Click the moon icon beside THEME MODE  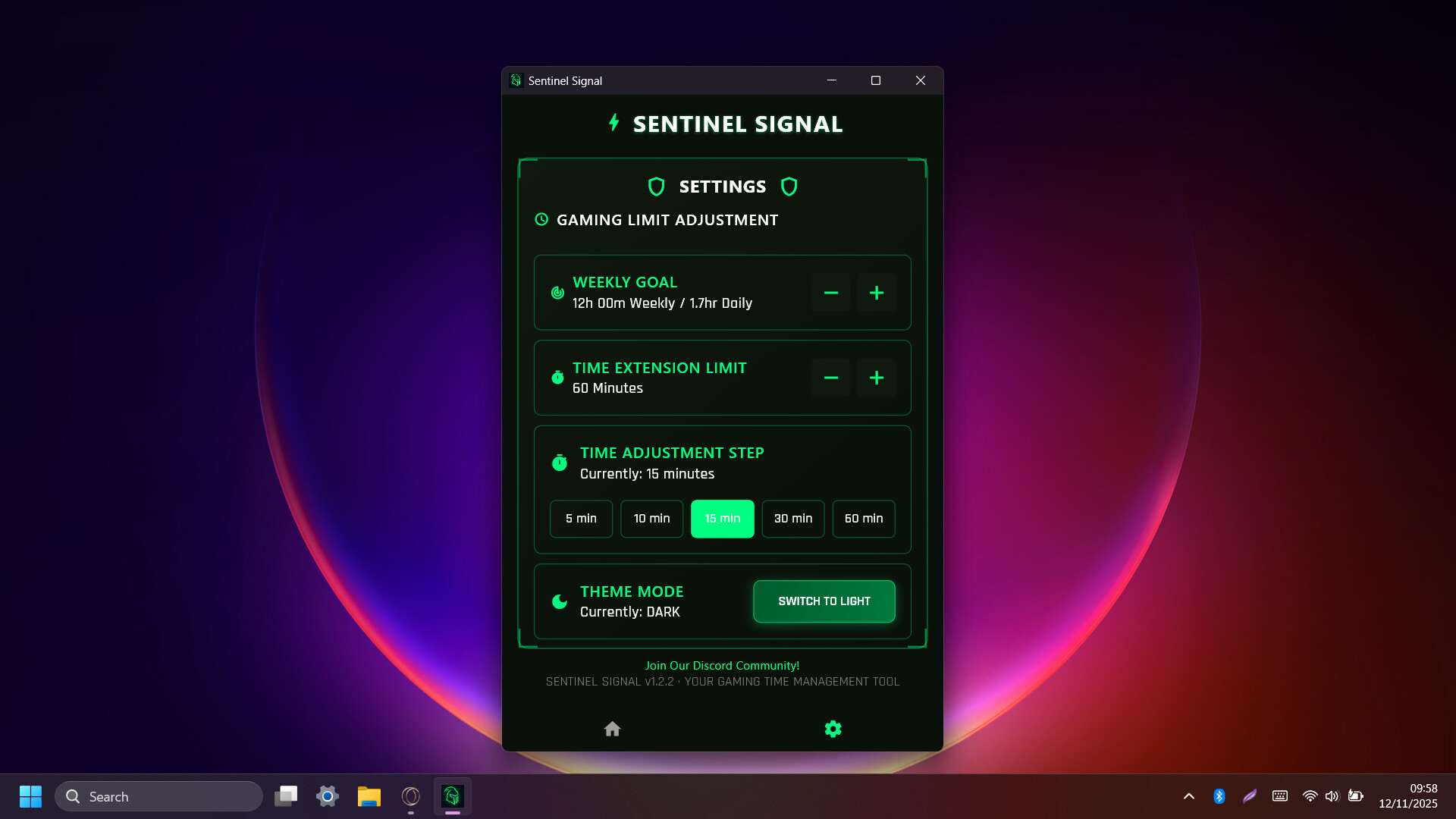click(x=560, y=601)
